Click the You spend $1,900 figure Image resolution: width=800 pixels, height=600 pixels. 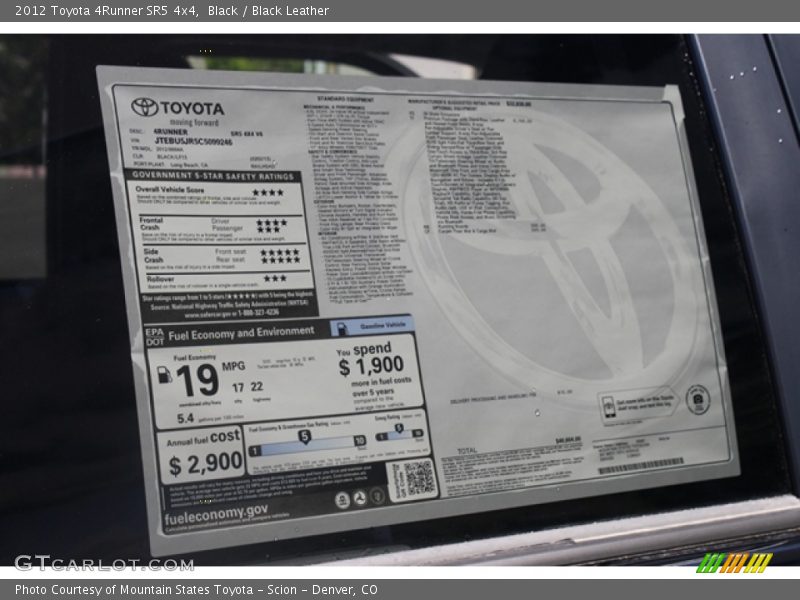(370, 361)
